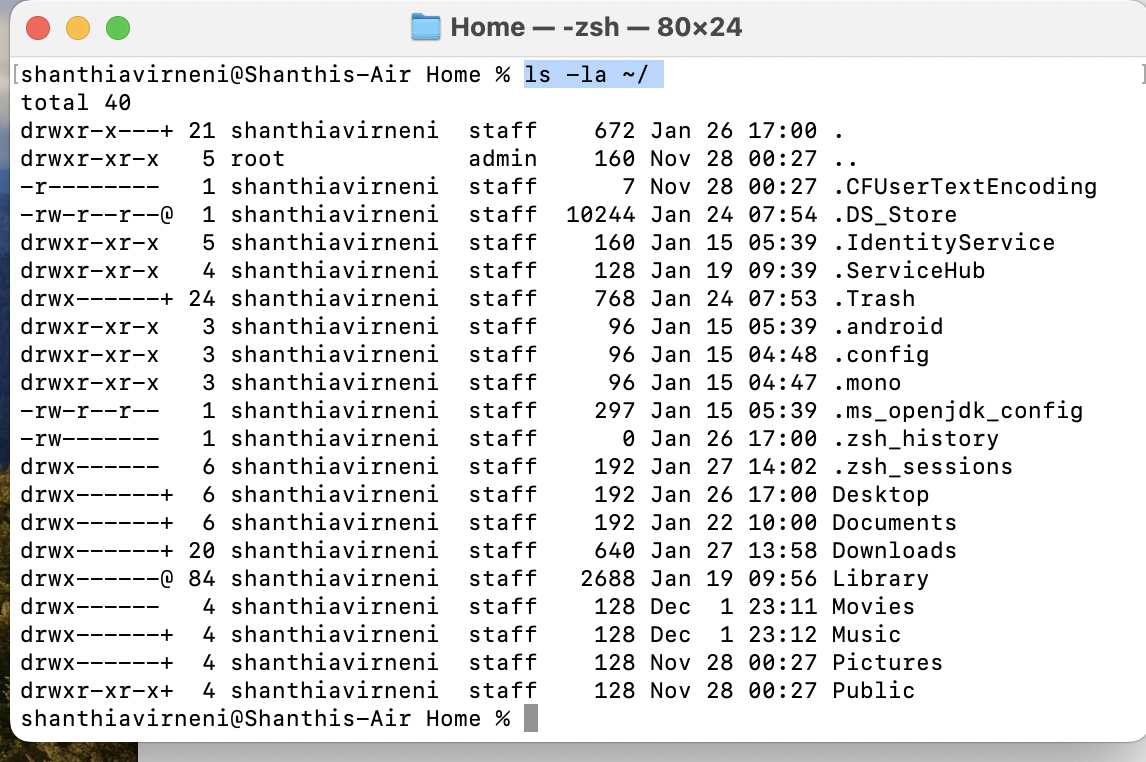1146x762 pixels.
Task: Click the .DS_Store filename
Action: coord(895,215)
